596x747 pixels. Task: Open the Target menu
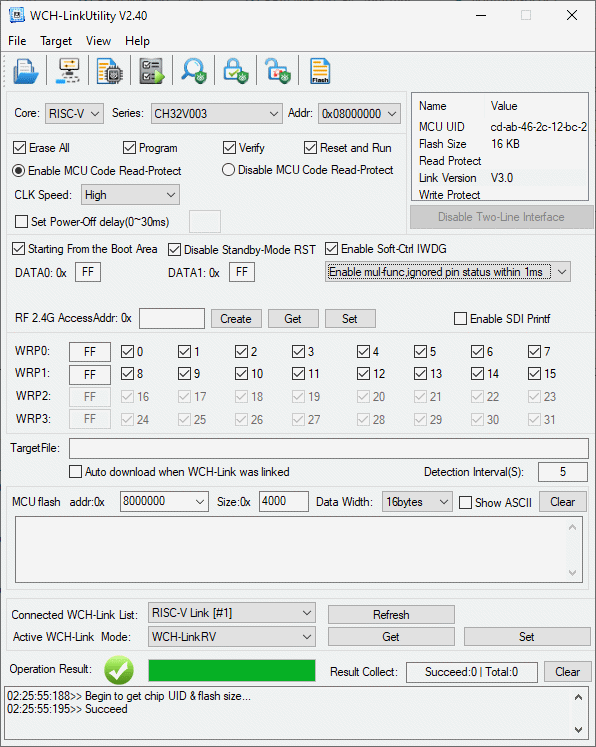(56, 41)
